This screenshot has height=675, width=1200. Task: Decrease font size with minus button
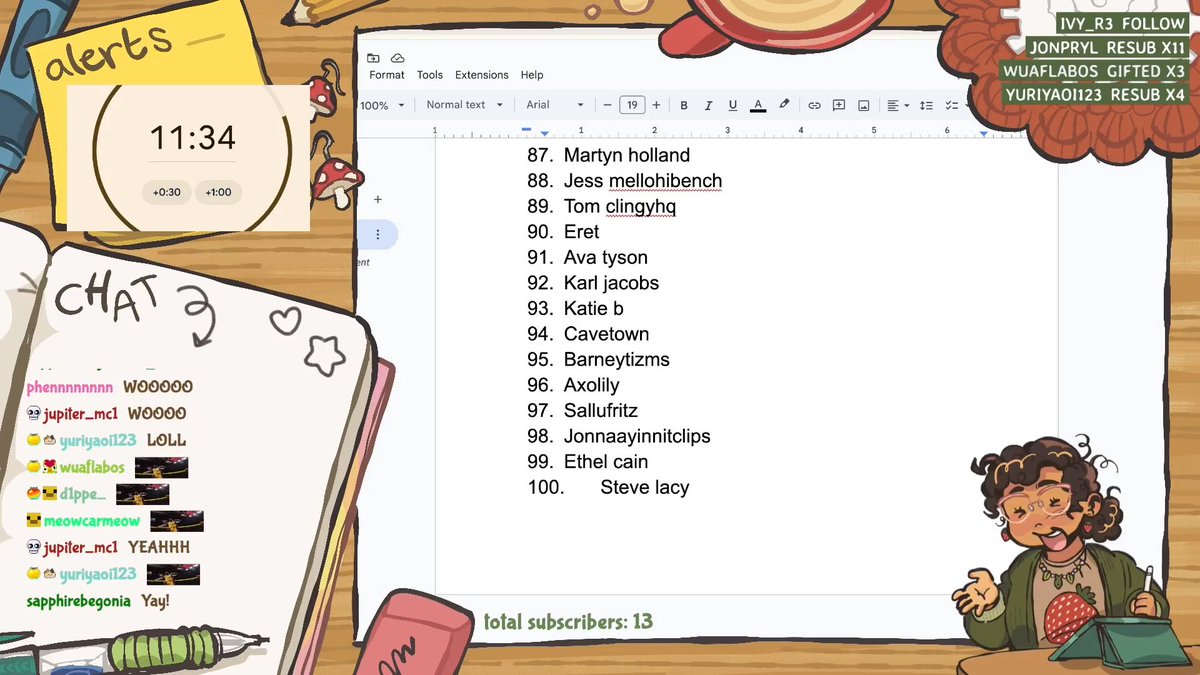(x=607, y=105)
